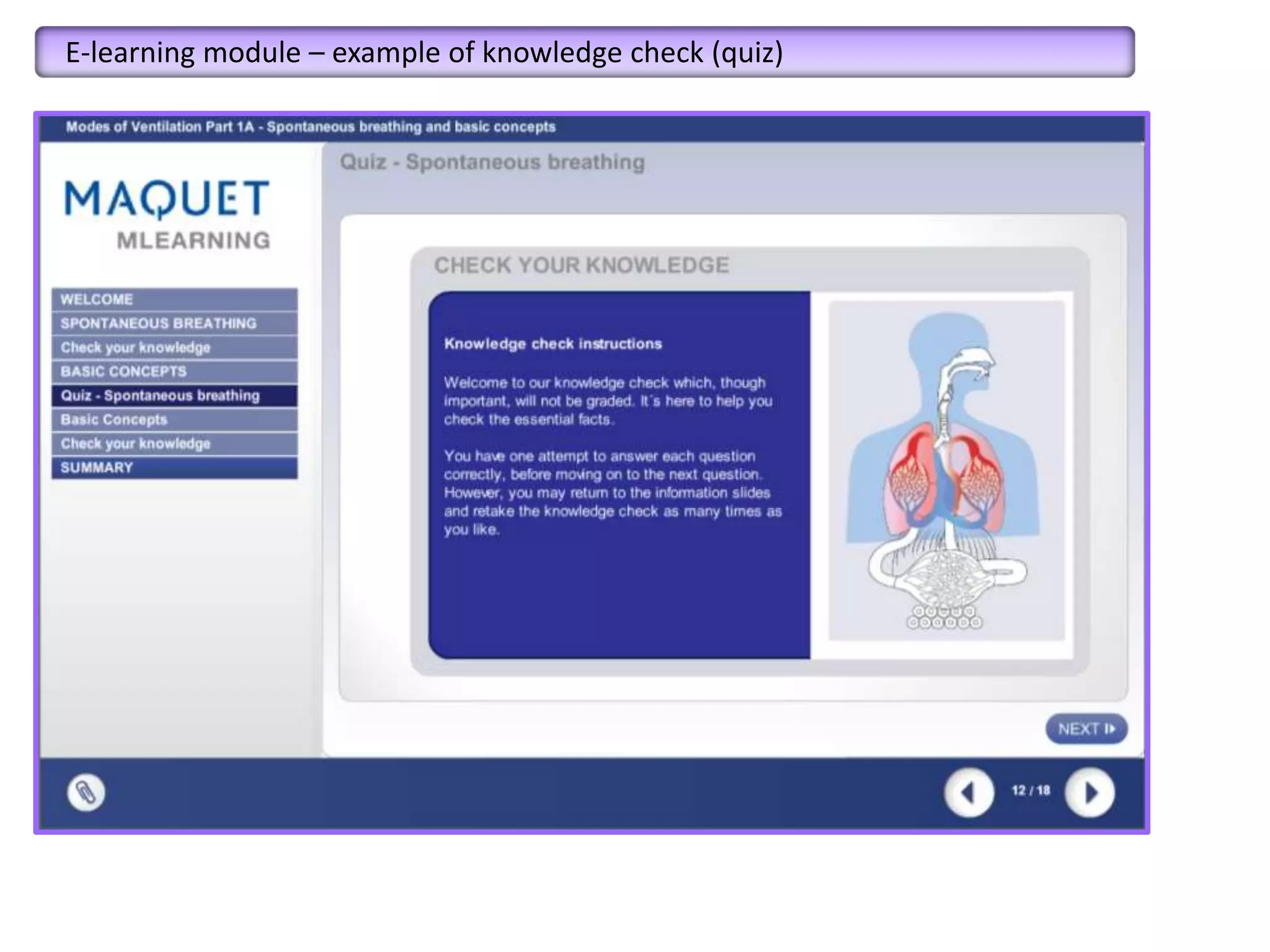This screenshot has width=1270, height=952.
Task: Click the paperclip attachments icon
Action: point(86,792)
